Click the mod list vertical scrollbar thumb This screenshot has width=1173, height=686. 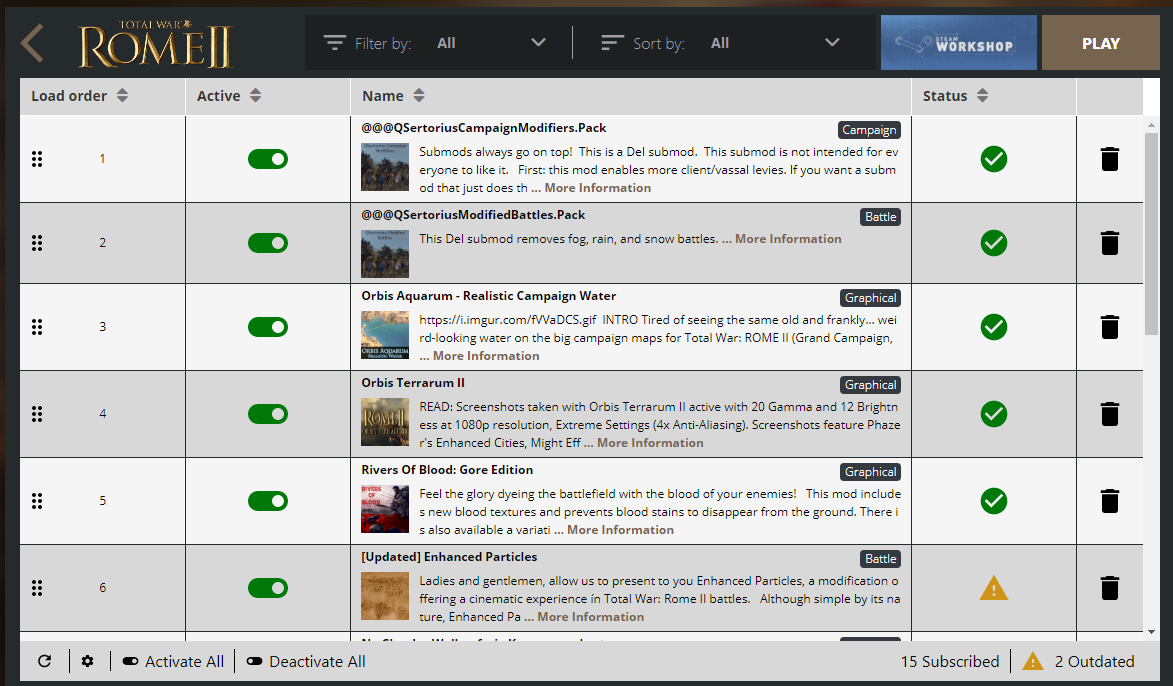pyautogui.click(x=1151, y=235)
